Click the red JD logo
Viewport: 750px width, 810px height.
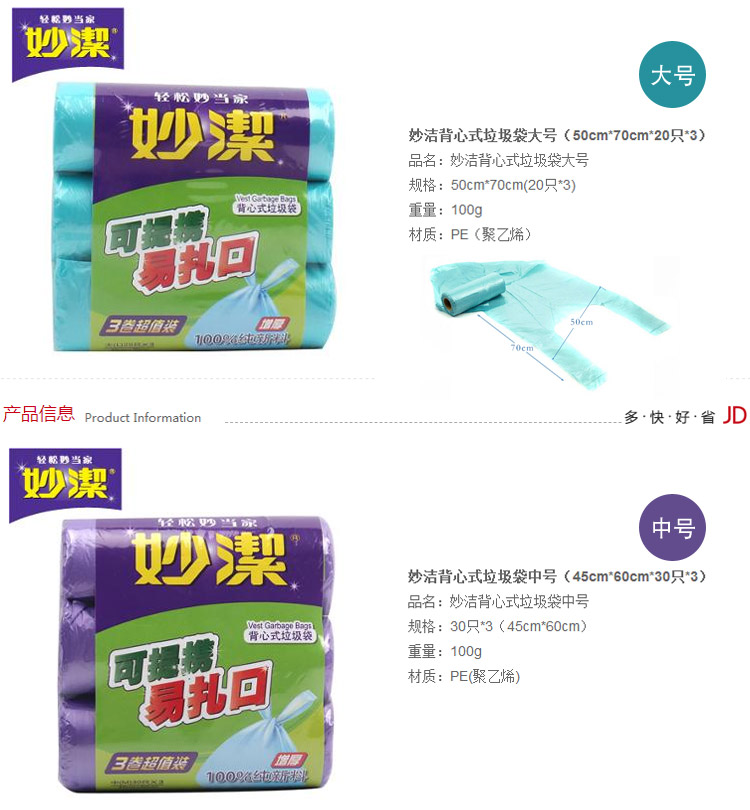(x=735, y=415)
